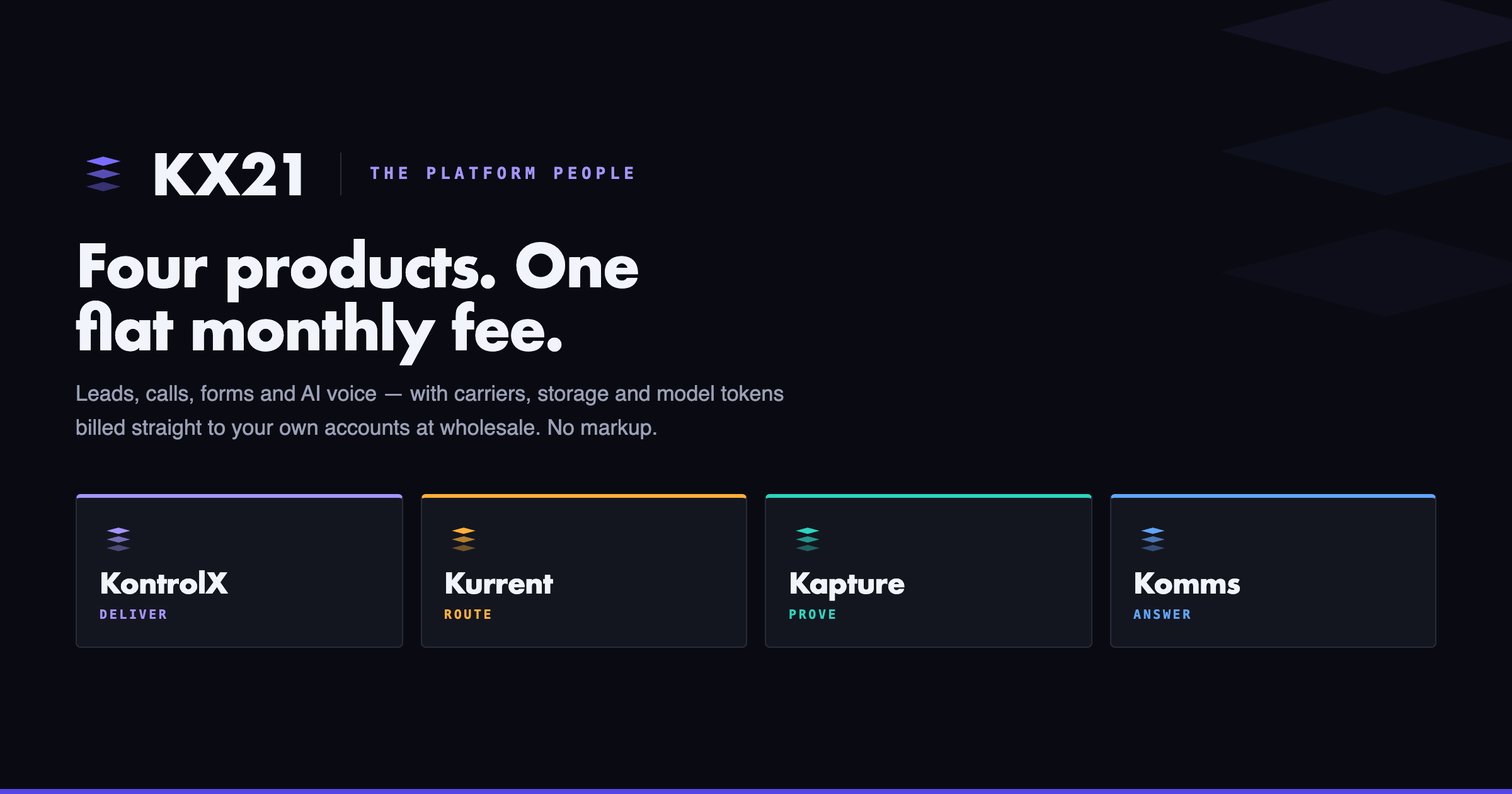Select the KX21 wordmark
The image size is (1512, 794).
pos(229,175)
